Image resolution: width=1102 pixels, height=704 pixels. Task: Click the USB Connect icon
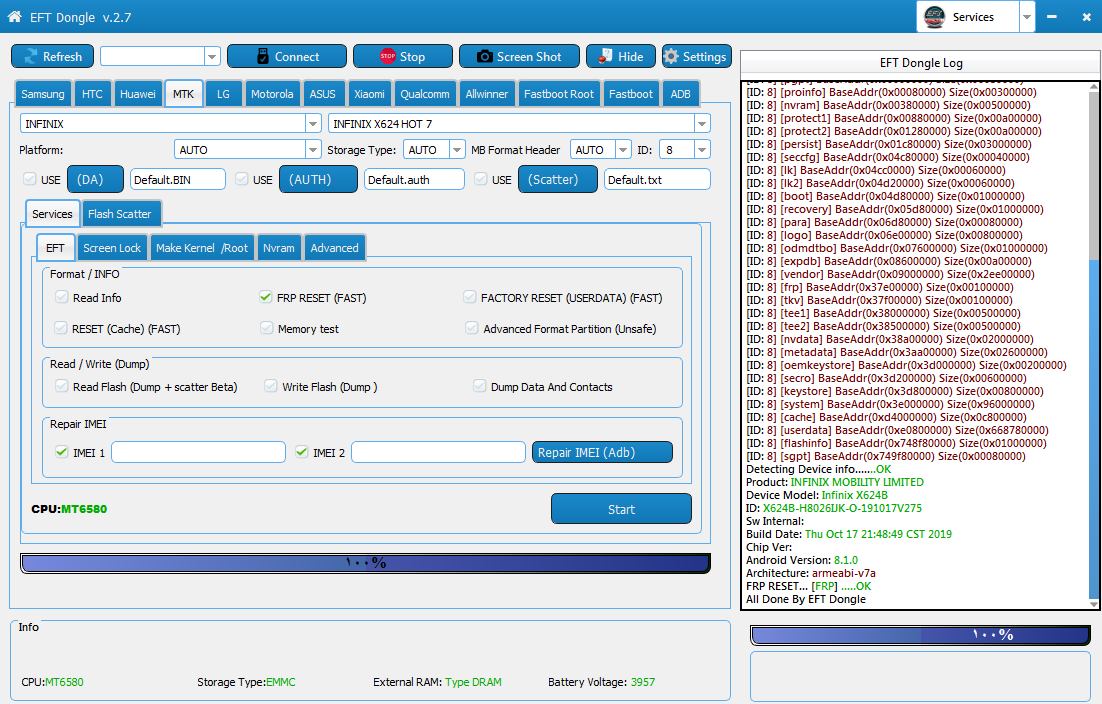263,56
